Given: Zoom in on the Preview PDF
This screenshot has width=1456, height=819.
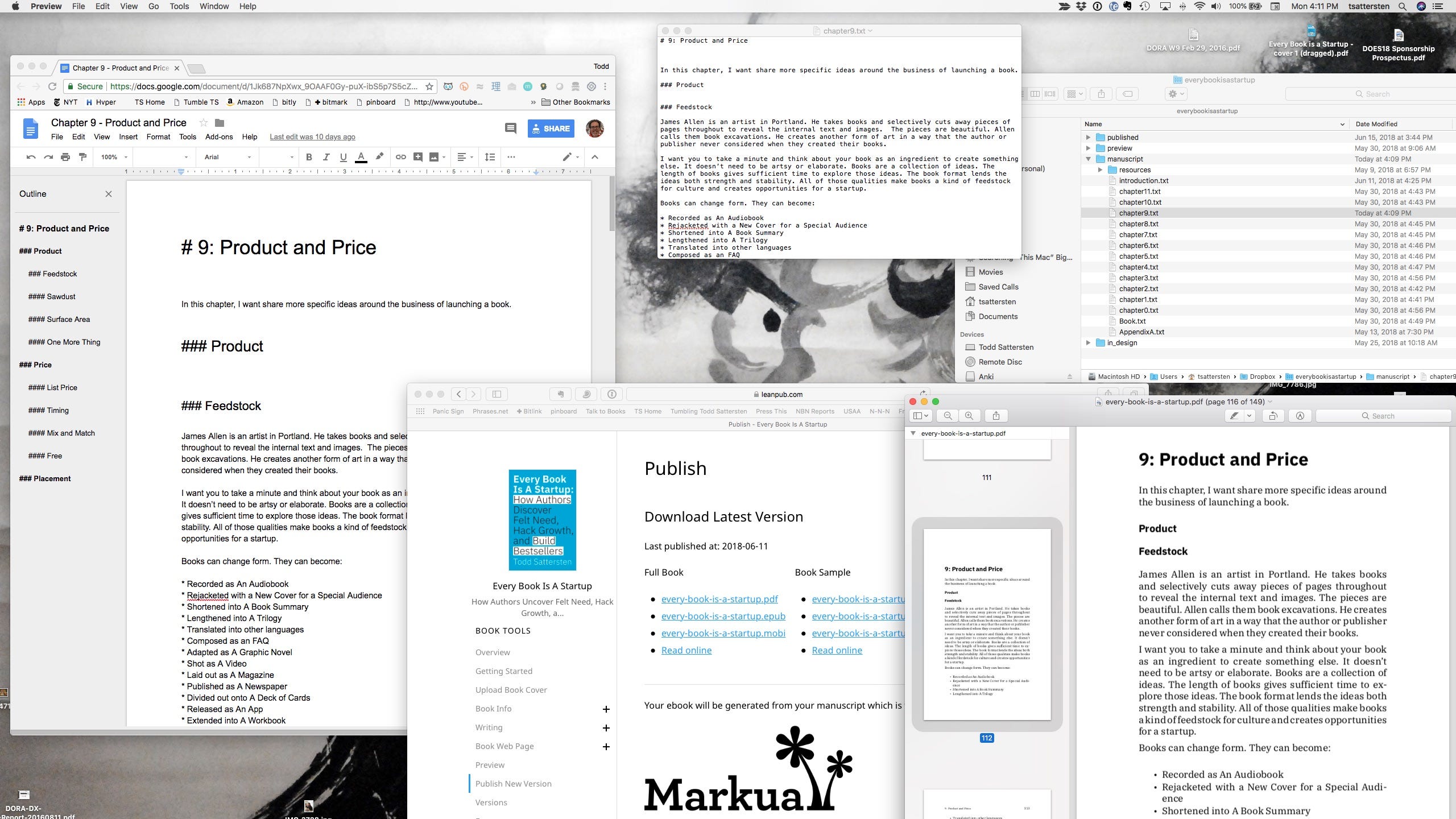Looking at the screenshot, I should coord(969,416).
